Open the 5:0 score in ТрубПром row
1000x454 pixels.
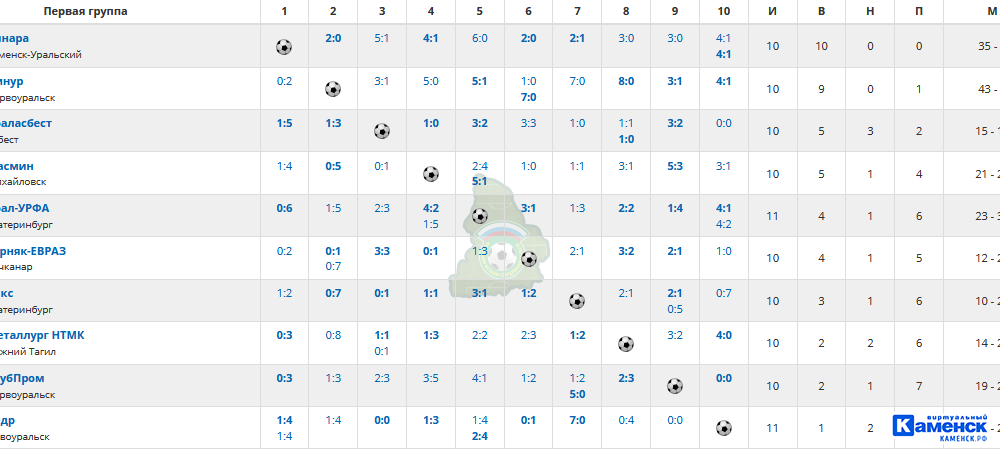[x=577, y=394]
